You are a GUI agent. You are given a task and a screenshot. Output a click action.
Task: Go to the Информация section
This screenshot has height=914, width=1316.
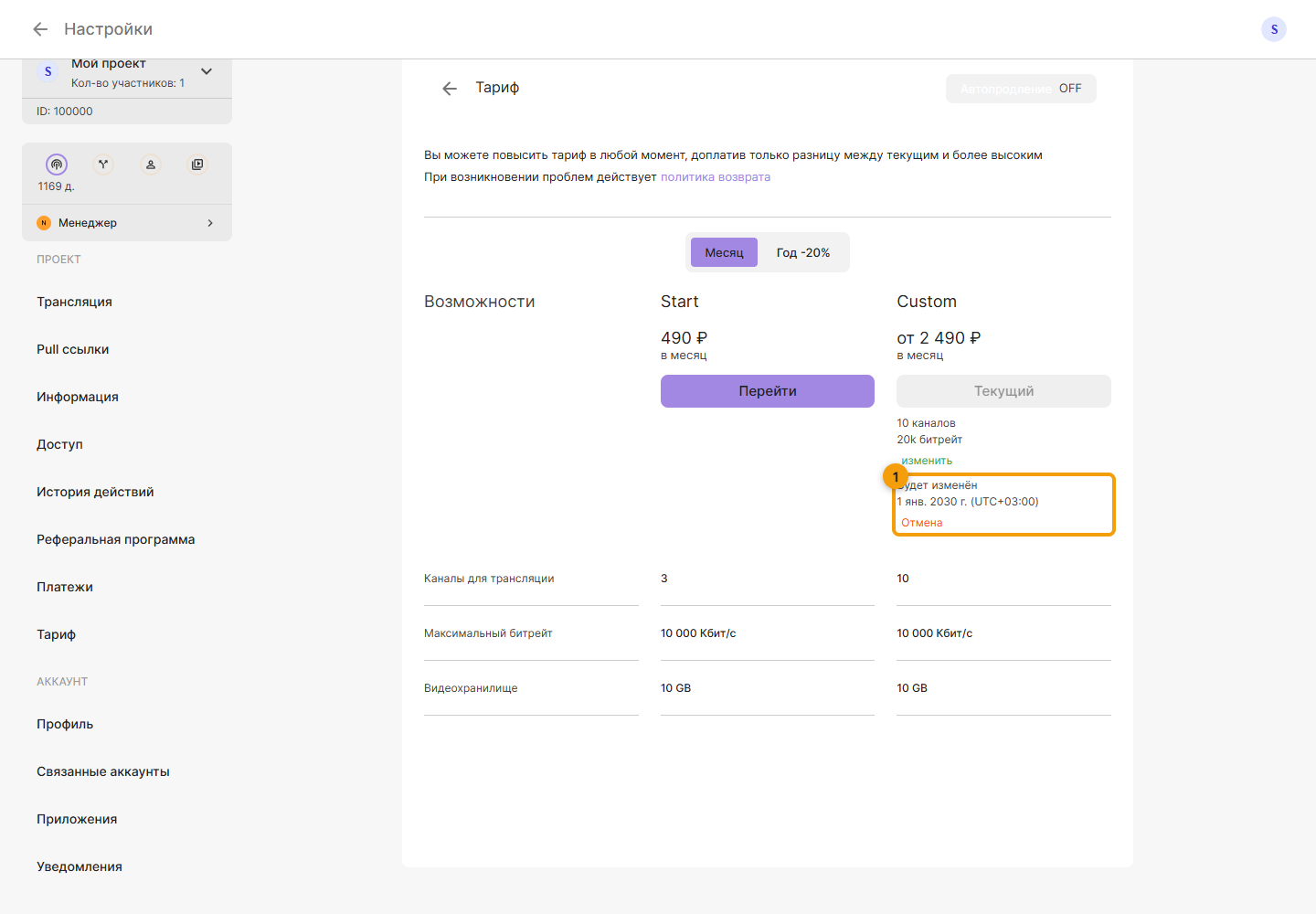[x=78, y=397]
